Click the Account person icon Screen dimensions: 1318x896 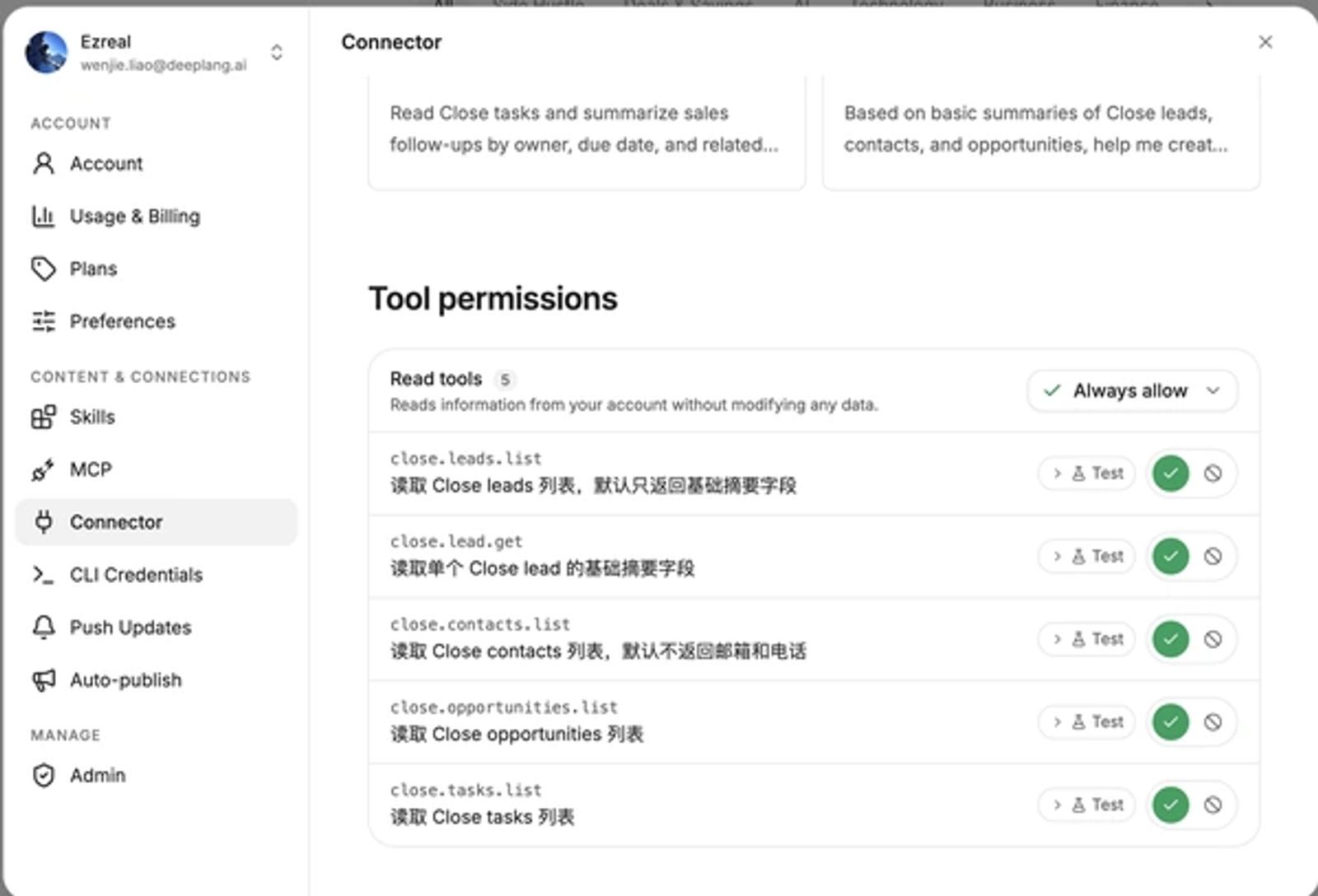pos(44,163)
